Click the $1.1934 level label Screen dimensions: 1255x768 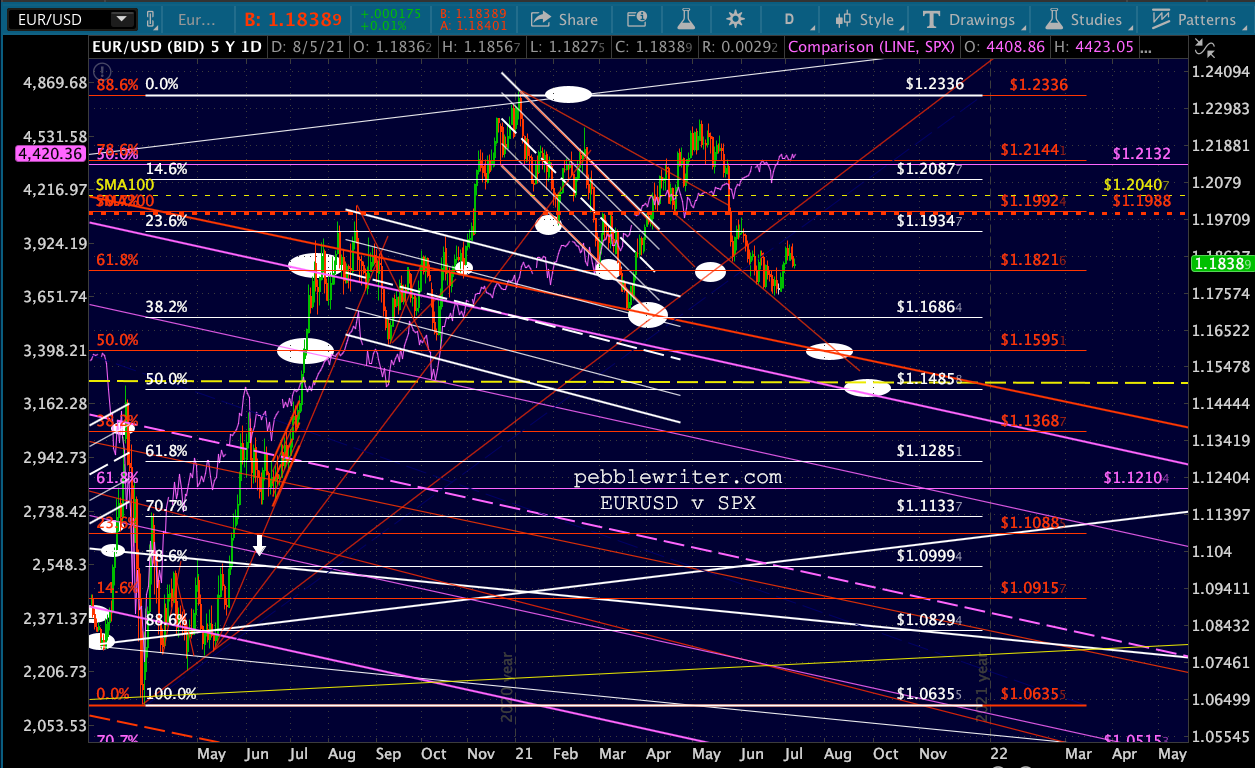[x=929, y=221]
